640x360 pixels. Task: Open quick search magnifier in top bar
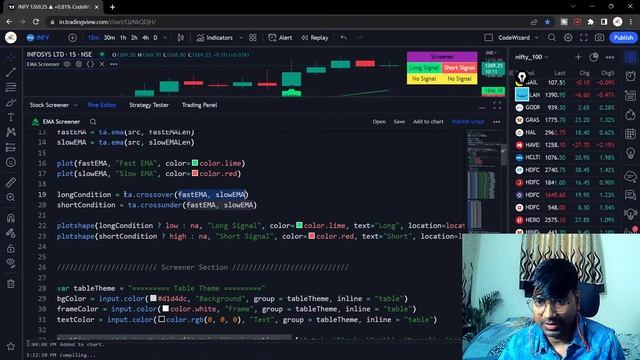(552, 38)
